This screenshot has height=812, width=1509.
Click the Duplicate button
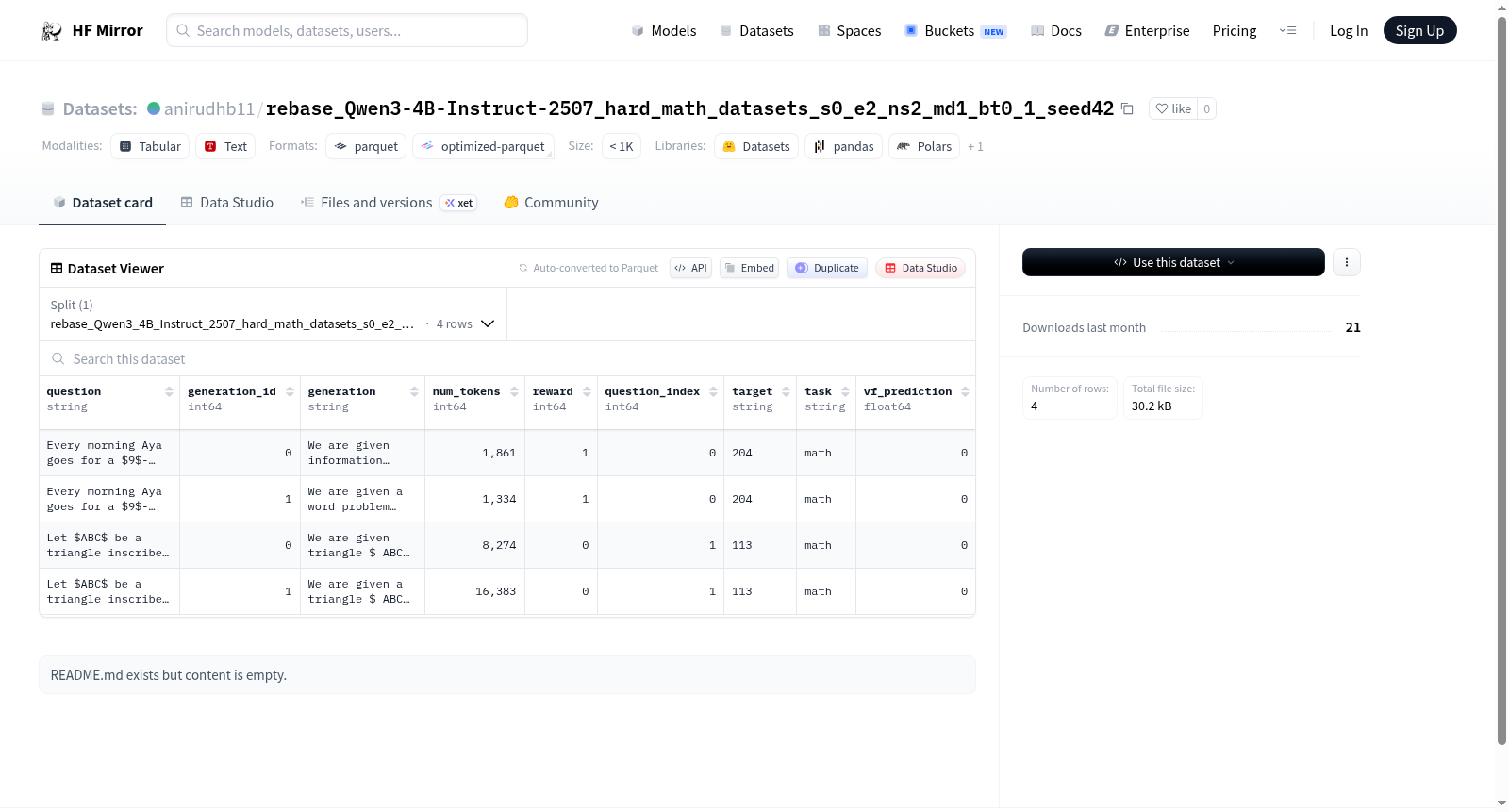tap(827, 268)
